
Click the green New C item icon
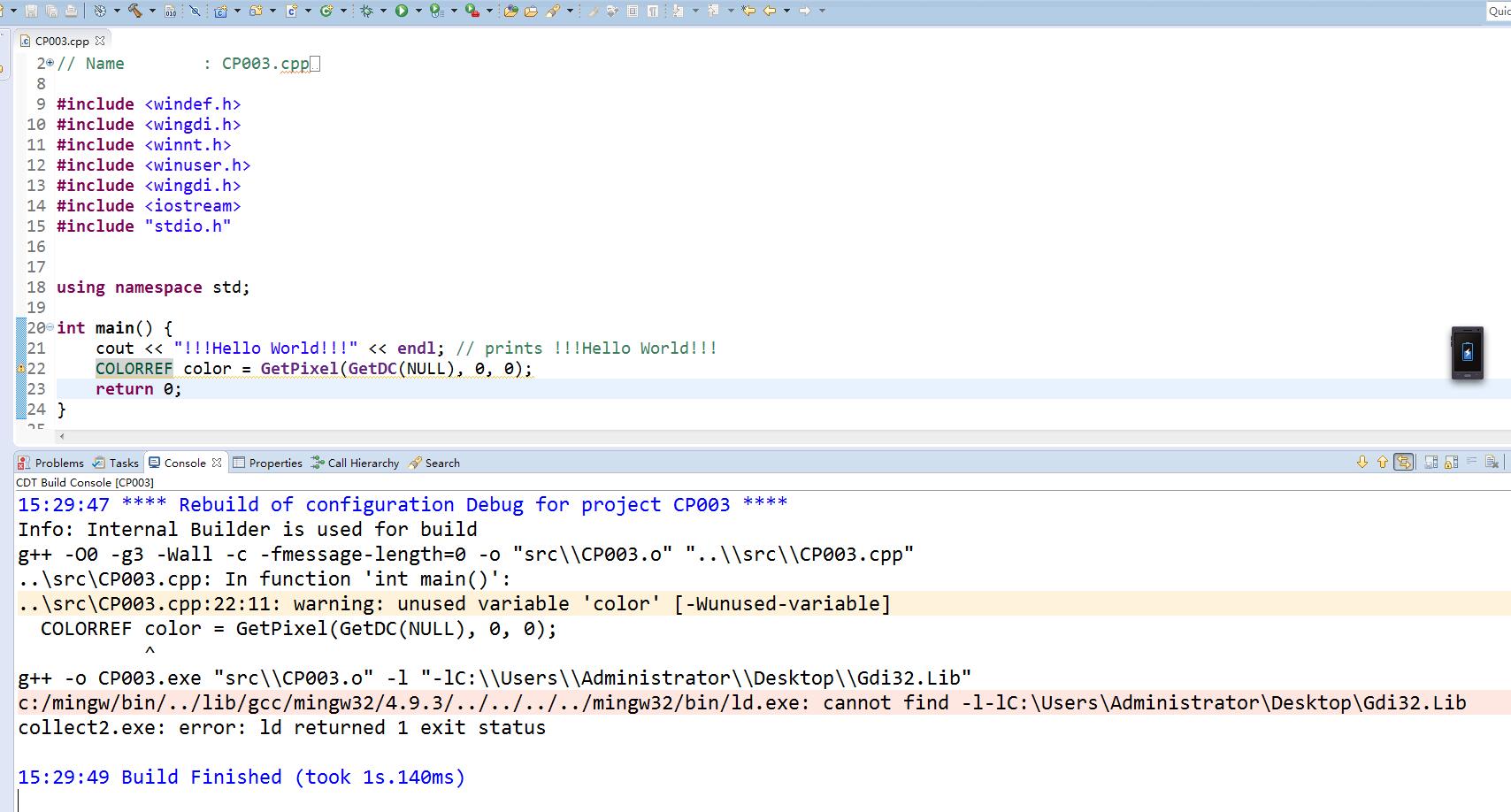click(326, 11)
